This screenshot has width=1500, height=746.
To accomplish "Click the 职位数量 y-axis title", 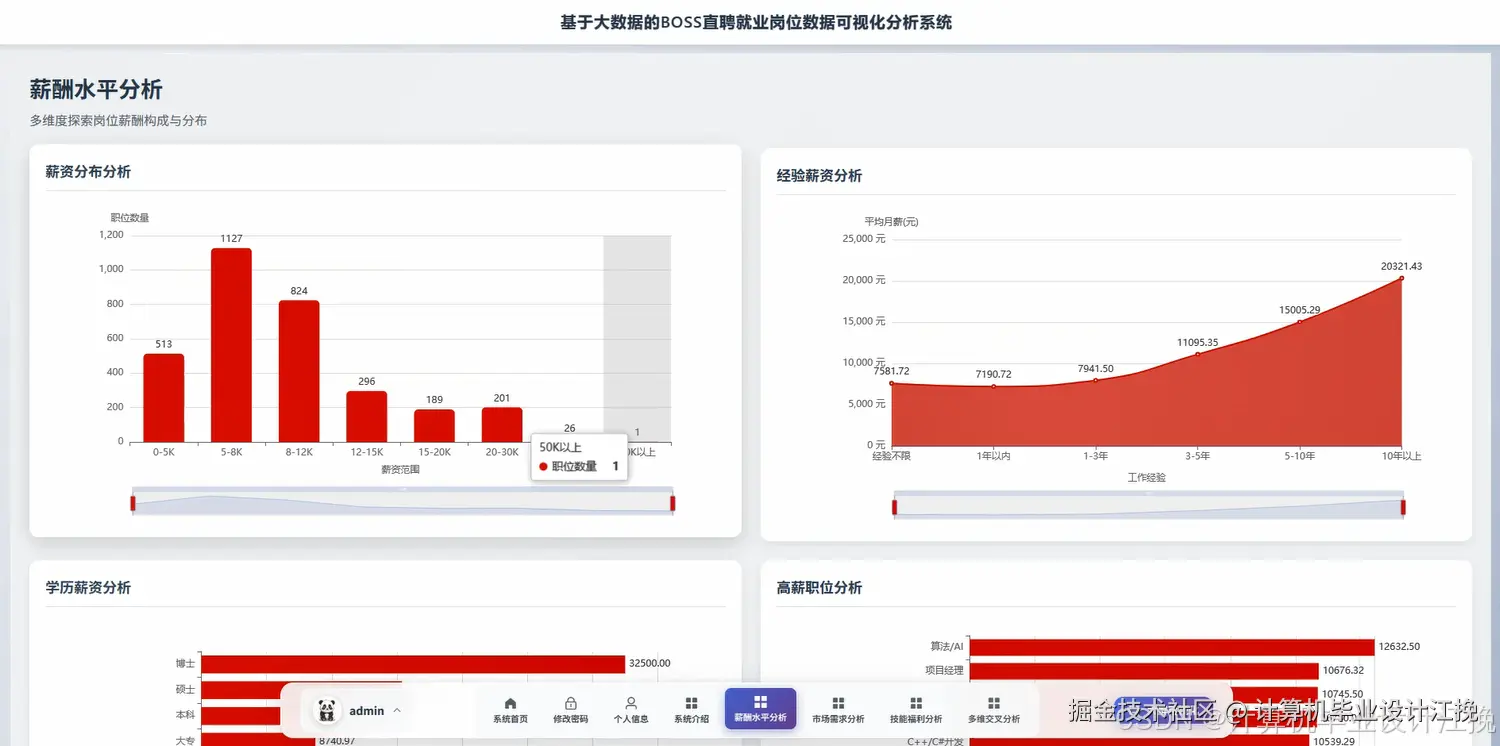I will (130, 218).
